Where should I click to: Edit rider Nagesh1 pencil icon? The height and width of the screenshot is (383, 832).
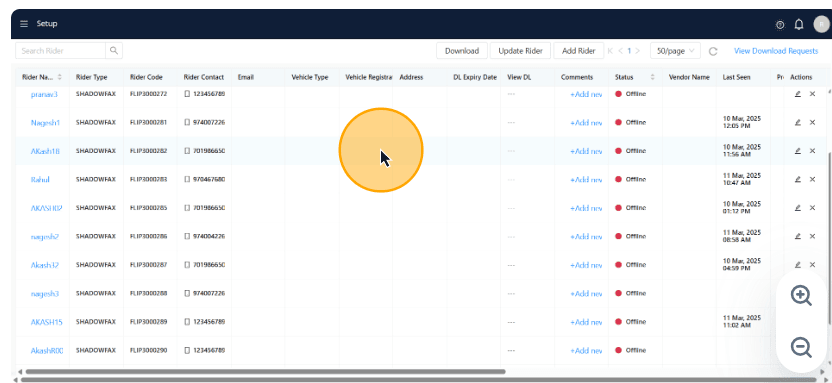coord(798,122)
